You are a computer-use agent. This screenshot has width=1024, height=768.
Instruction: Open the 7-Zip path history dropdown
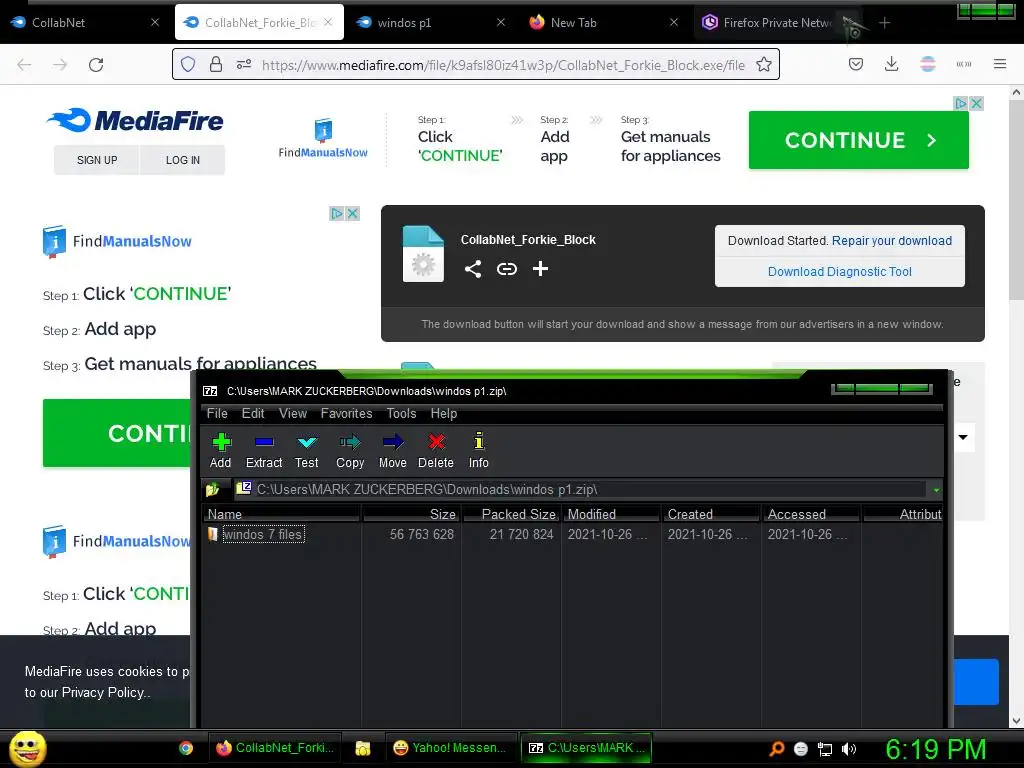click(936, 490)
